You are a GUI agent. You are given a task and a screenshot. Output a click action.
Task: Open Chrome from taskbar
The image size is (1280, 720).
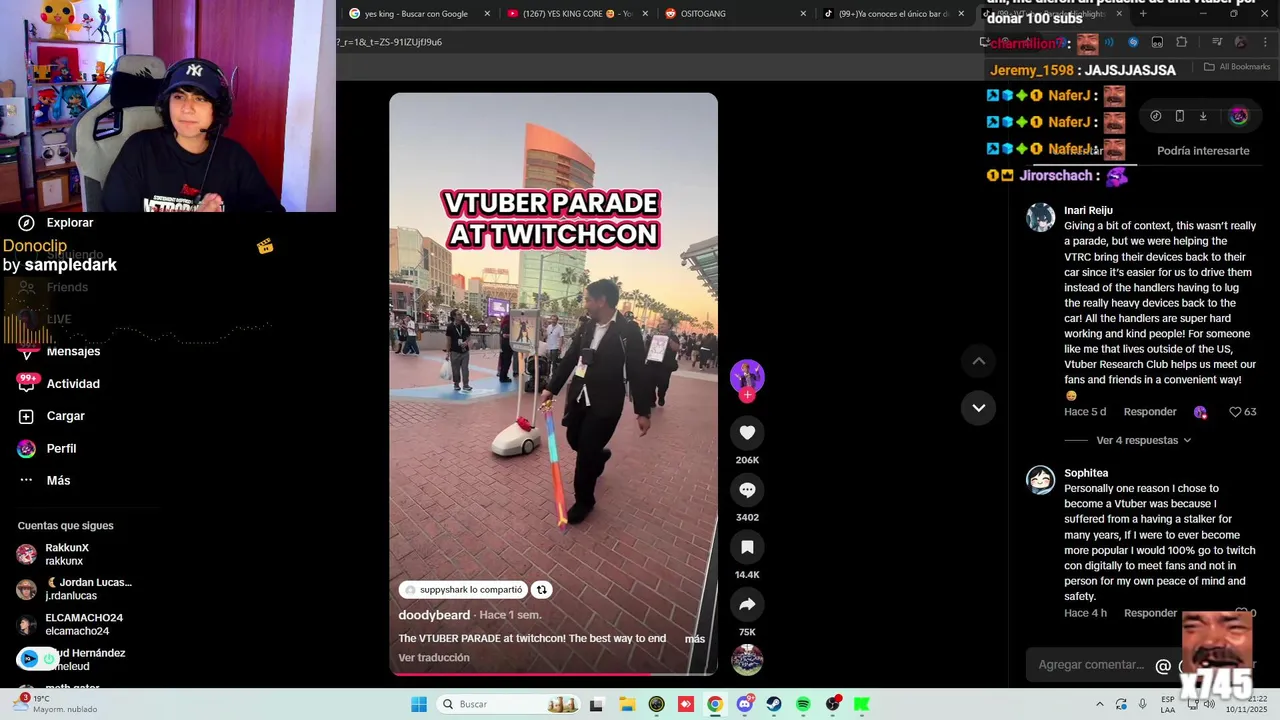715,704
